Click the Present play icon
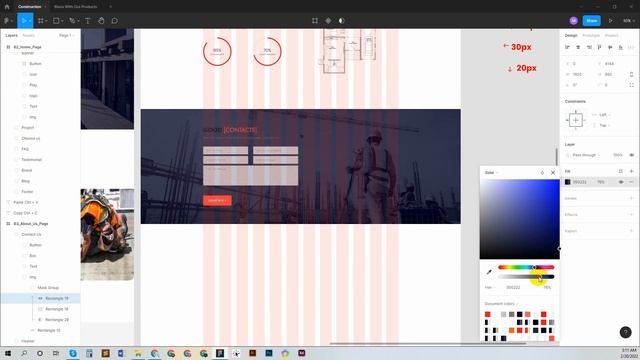640x360 pixels. pos(611,20)
